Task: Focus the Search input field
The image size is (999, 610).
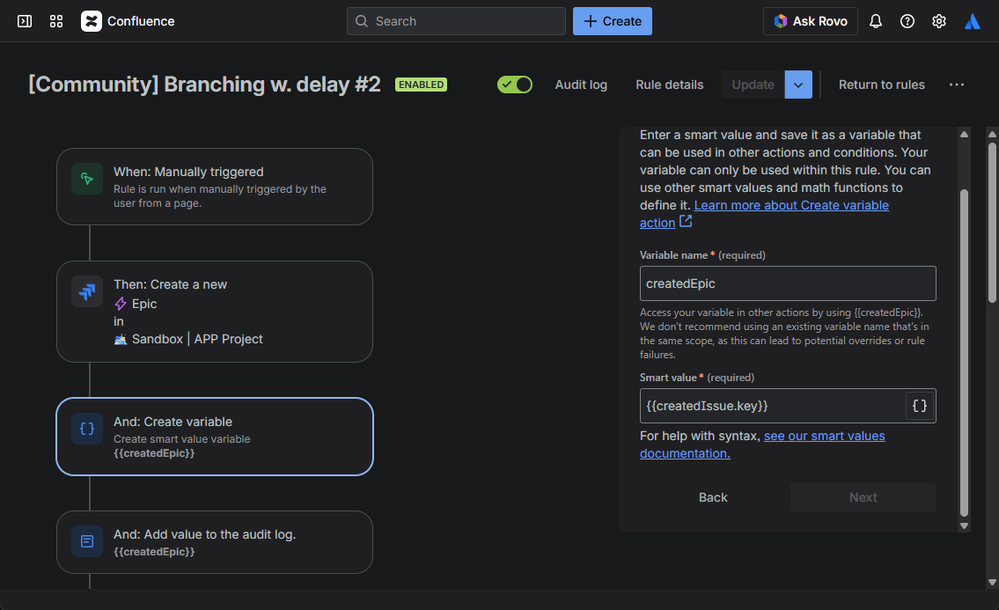Action: click(x=456, y=21)
